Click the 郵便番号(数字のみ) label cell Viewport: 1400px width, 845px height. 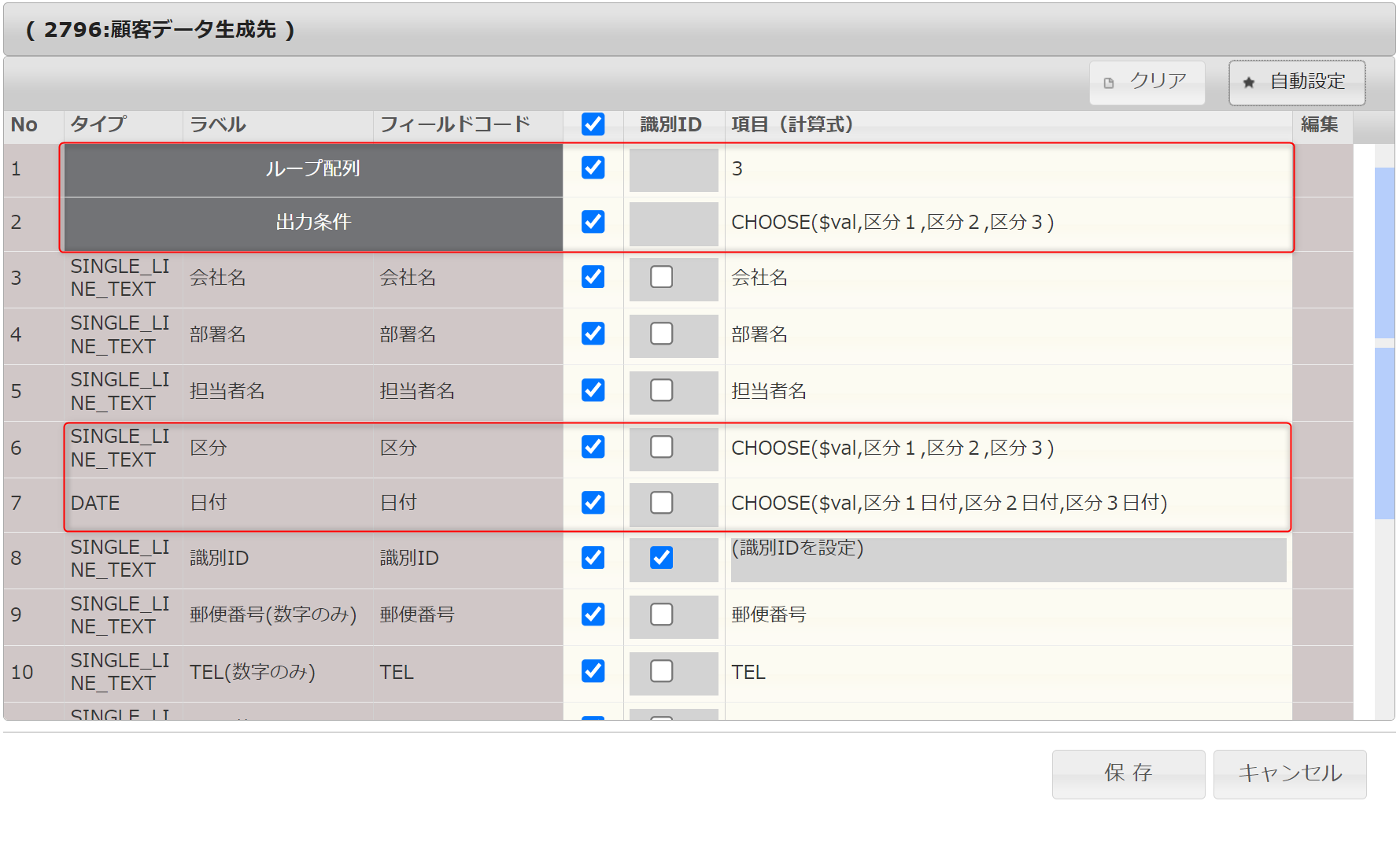coord(278,615)
